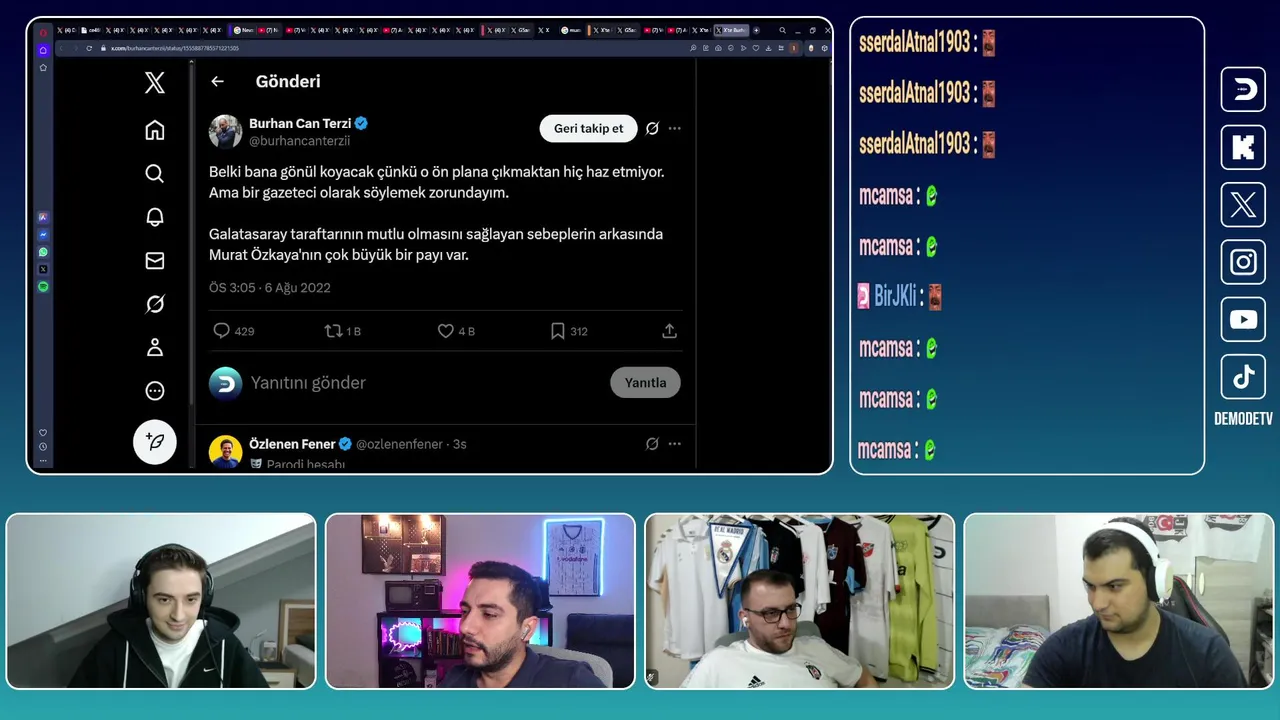Open WhatsApp in the Opera sidebar
The image size is (1280, 720).
43,252
